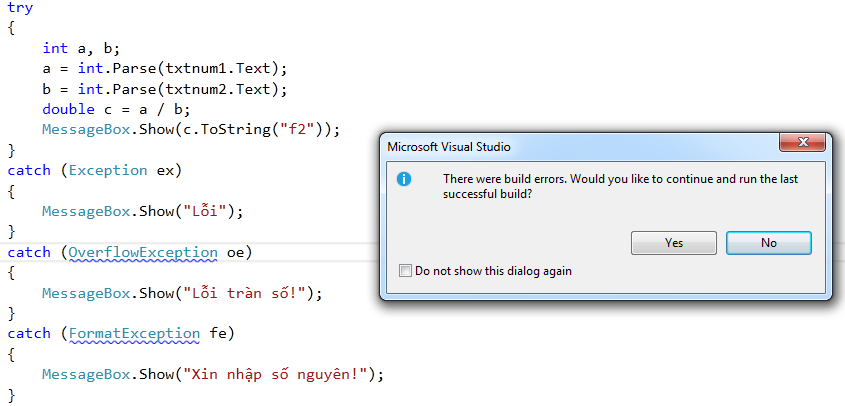Click the OverflowException underlined error text
Viewport: 845px width, 406px height.
tap(143, 252)
